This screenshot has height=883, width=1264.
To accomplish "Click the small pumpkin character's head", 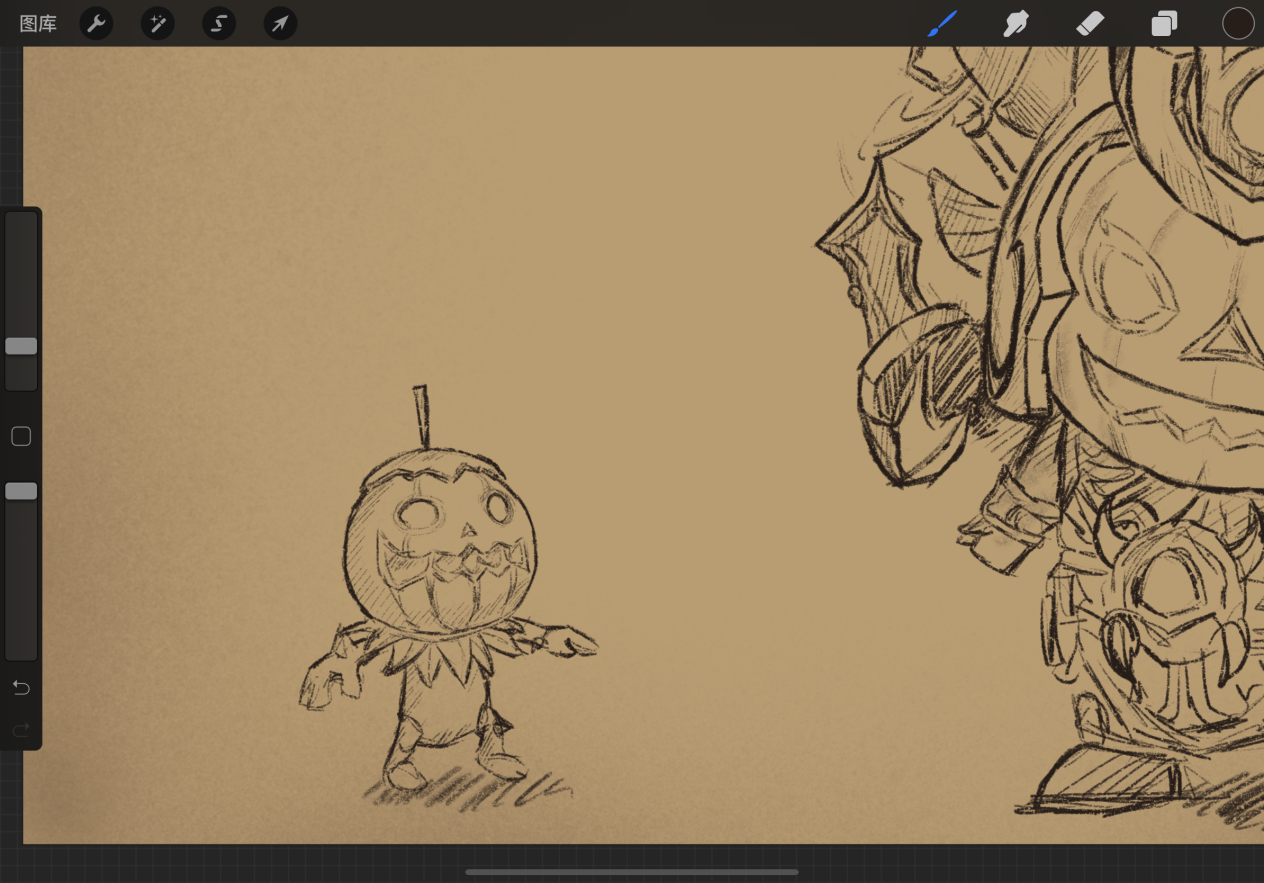I will tap(440, 543).
